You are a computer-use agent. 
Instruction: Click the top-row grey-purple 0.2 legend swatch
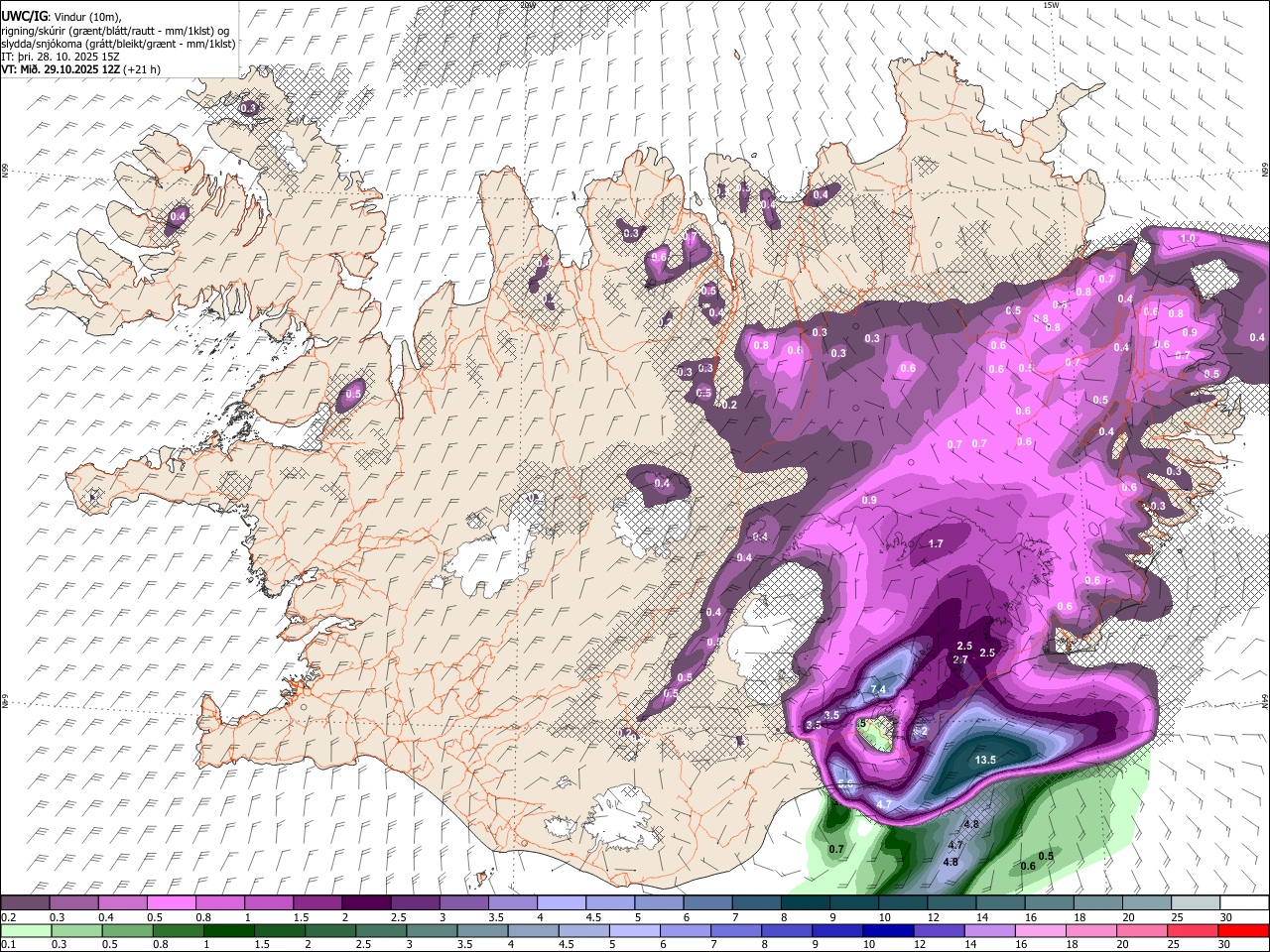(25, 903)
